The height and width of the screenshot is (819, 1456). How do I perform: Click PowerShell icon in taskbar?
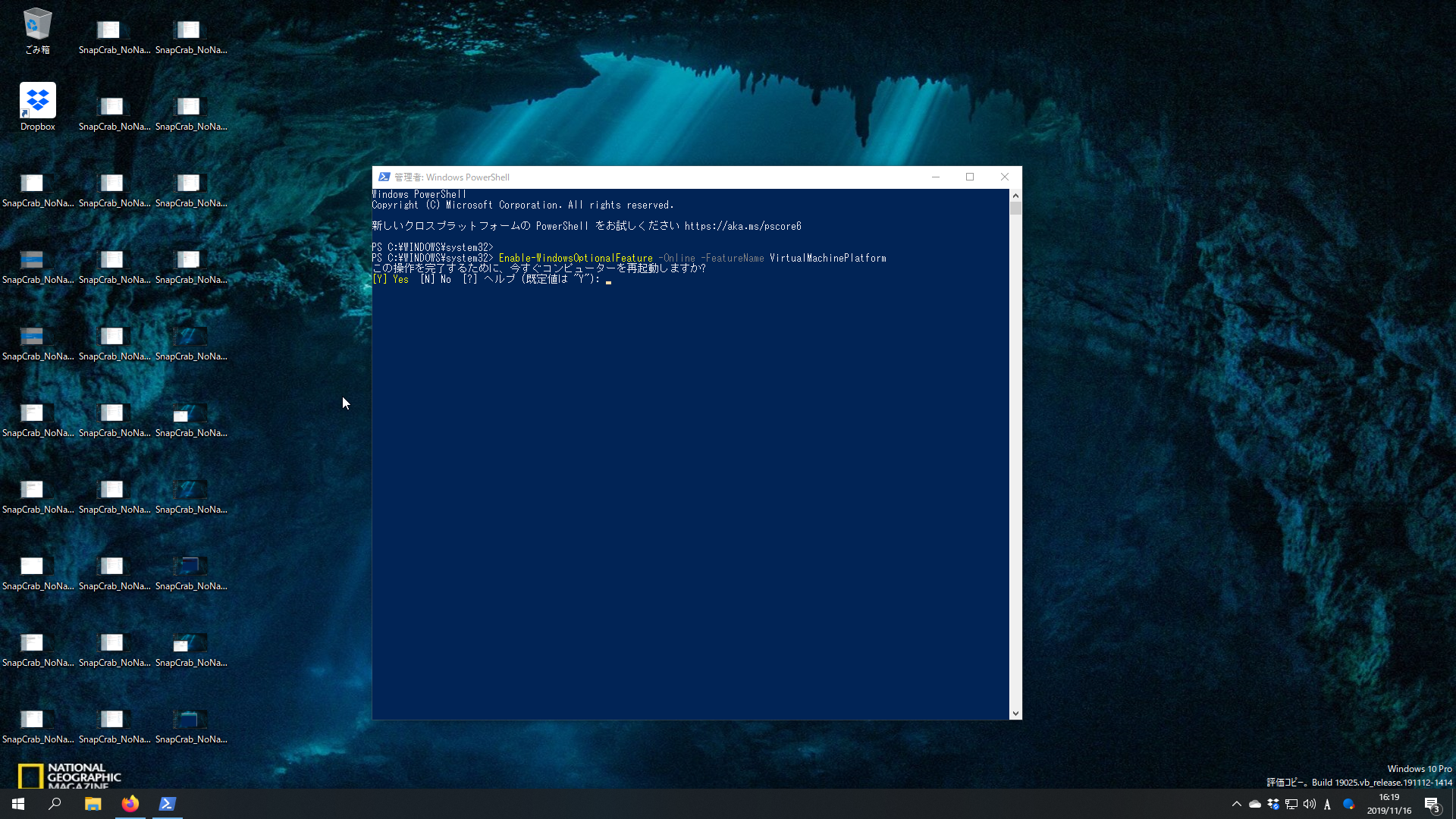[x=167, y=804]
